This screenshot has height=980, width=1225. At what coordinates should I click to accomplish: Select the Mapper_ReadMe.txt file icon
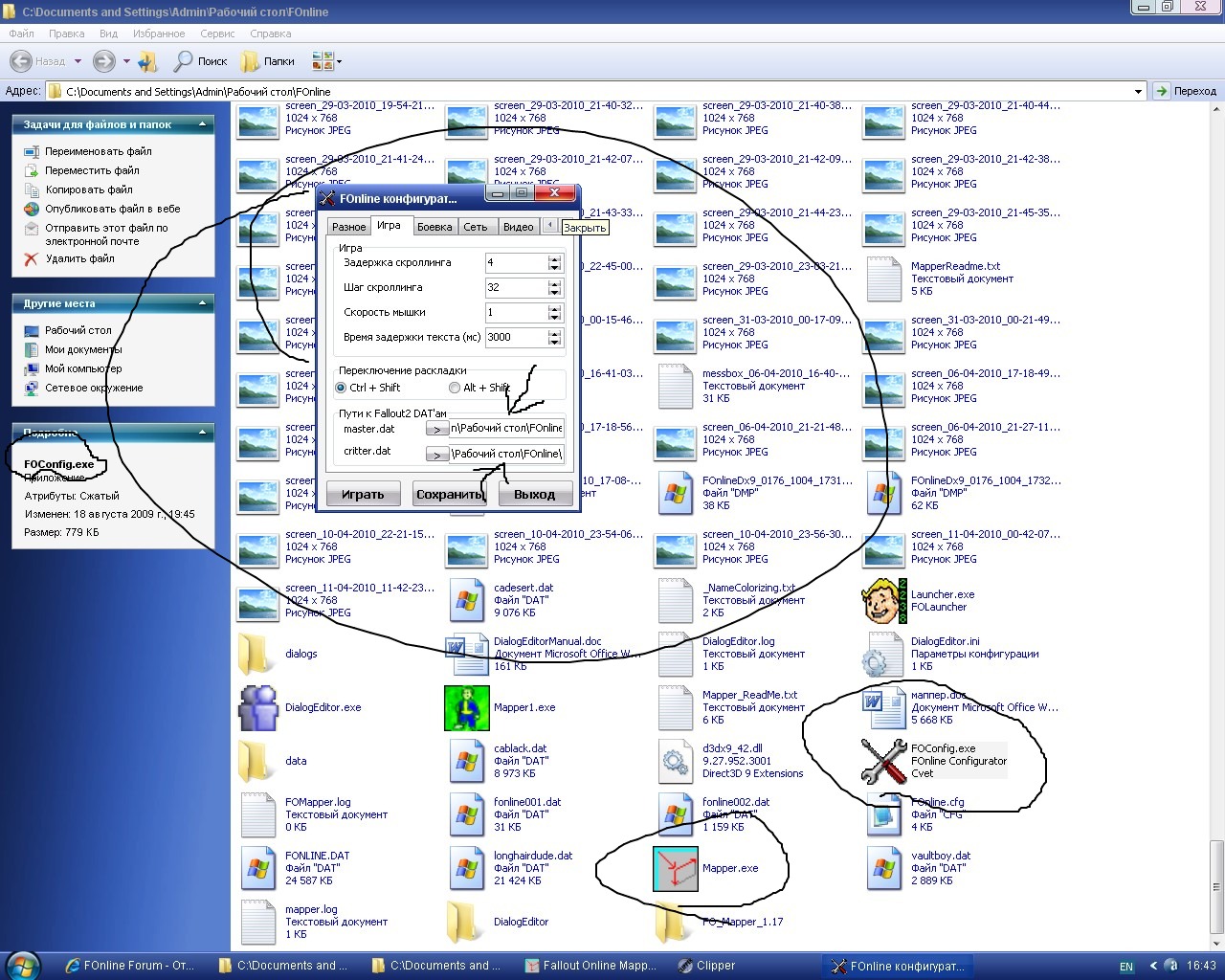point(676,707)
